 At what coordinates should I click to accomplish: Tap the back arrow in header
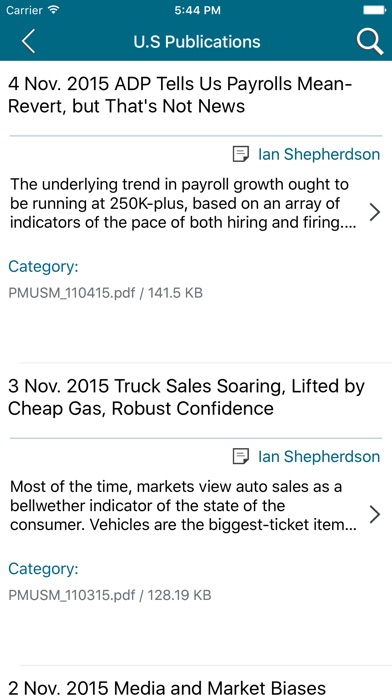[x=28, y=42]
